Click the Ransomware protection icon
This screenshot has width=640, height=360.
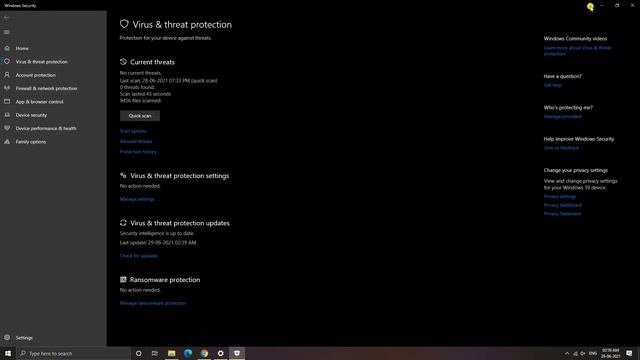(x=123, y=280)
